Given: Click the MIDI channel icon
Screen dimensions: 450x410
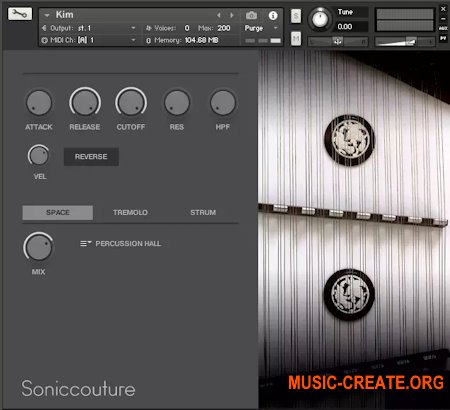Looking at the screenshot, I should pyautogui.click(x=44, y=40).
